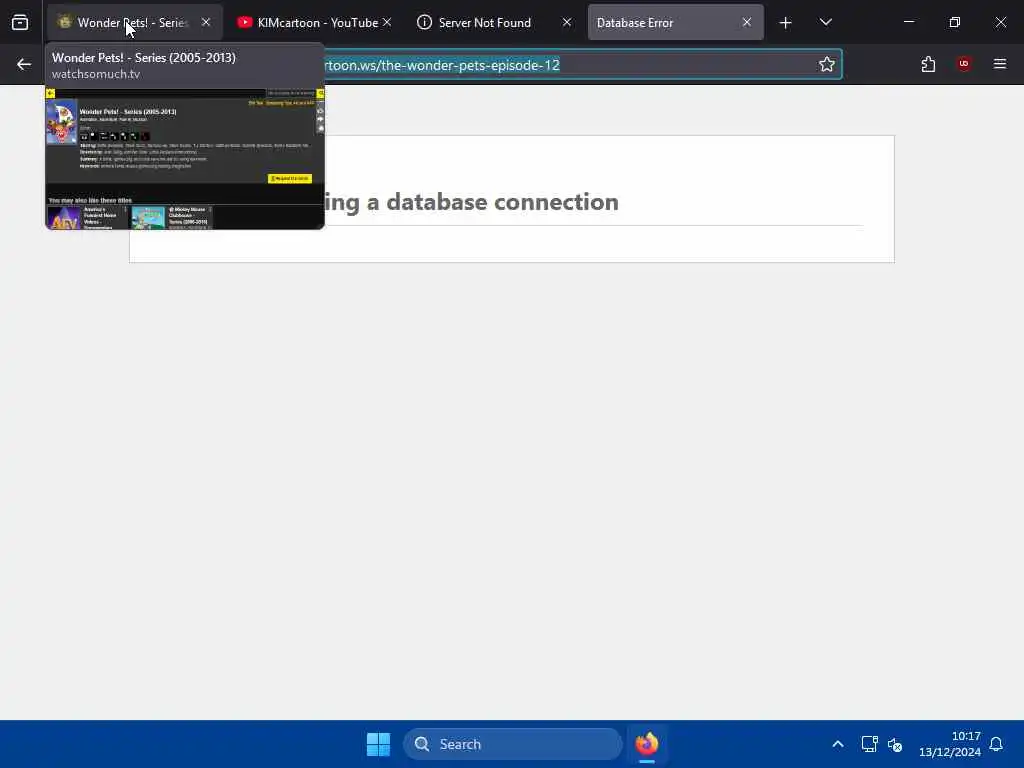This screenshot has height=768, width=1024.
Task: Close the KIMcartoon - YouTube tab
Action: click(x=387, y=22)
